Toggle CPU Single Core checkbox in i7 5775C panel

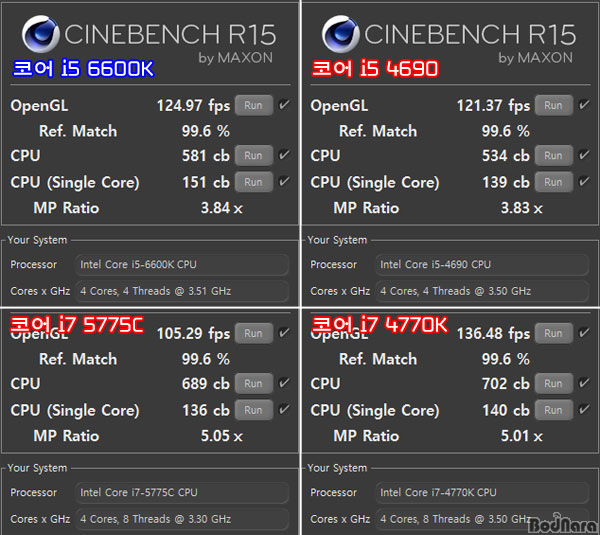point(284,409)
